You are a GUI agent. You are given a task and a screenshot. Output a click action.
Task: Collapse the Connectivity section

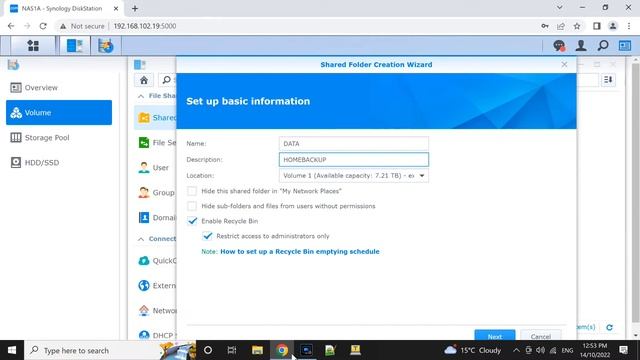(x=141, y=239)
